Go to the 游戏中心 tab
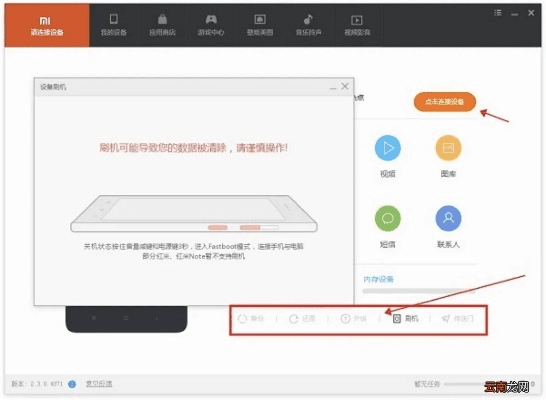The image size is (546, 400). 211,25
